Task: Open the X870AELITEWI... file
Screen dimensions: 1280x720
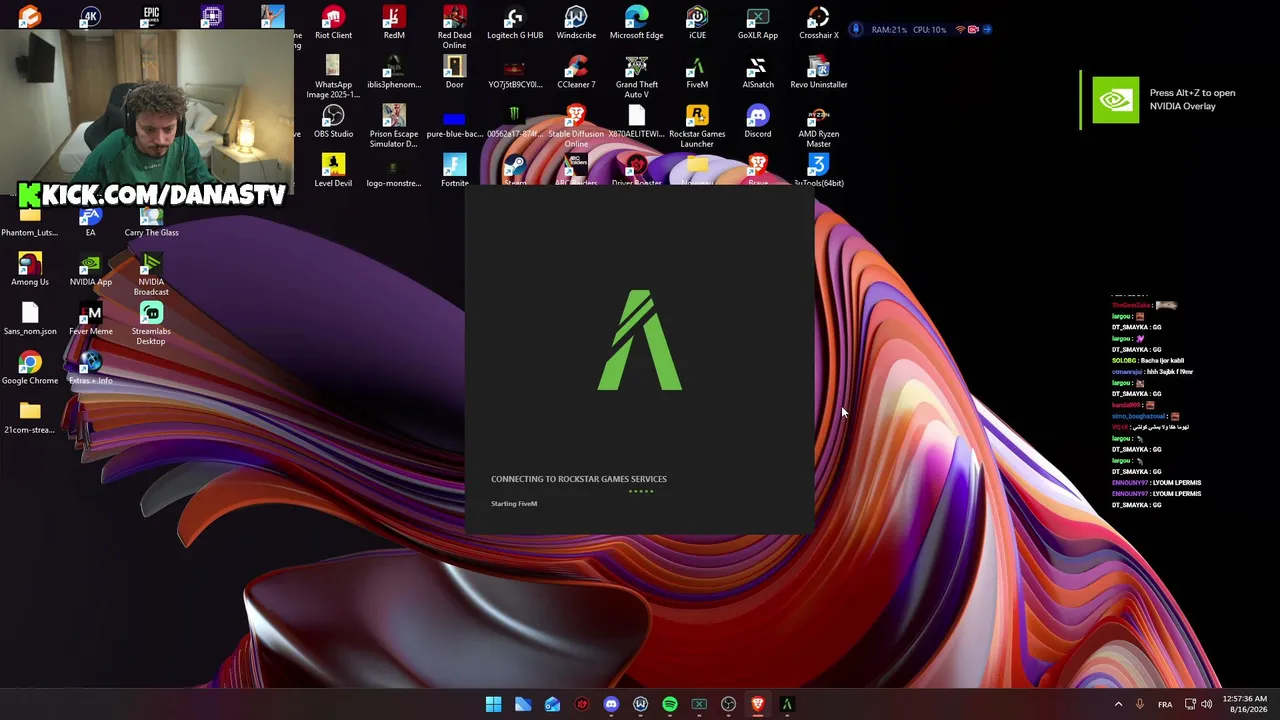Action: tap(636, 121)
